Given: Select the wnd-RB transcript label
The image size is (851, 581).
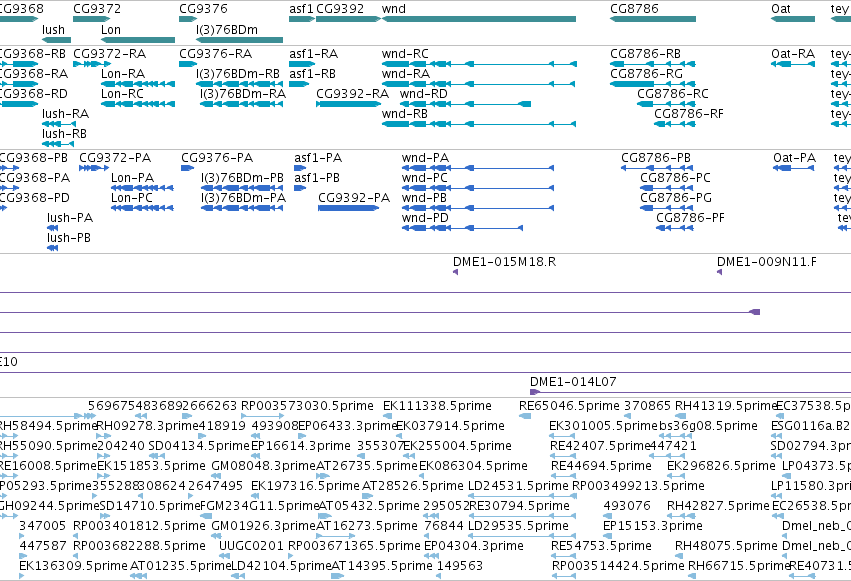Looking at the screenshot, I should click(405, 114).
